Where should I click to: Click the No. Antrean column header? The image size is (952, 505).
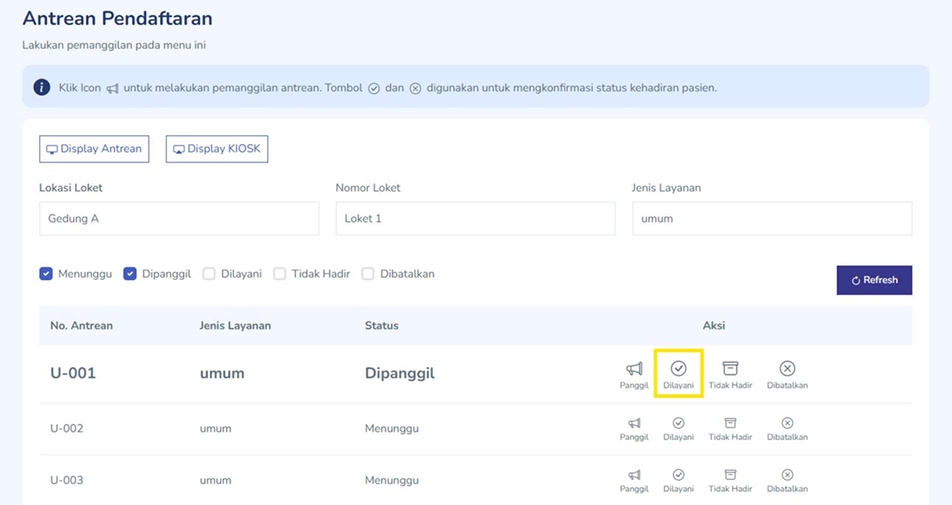coord(81,325)
